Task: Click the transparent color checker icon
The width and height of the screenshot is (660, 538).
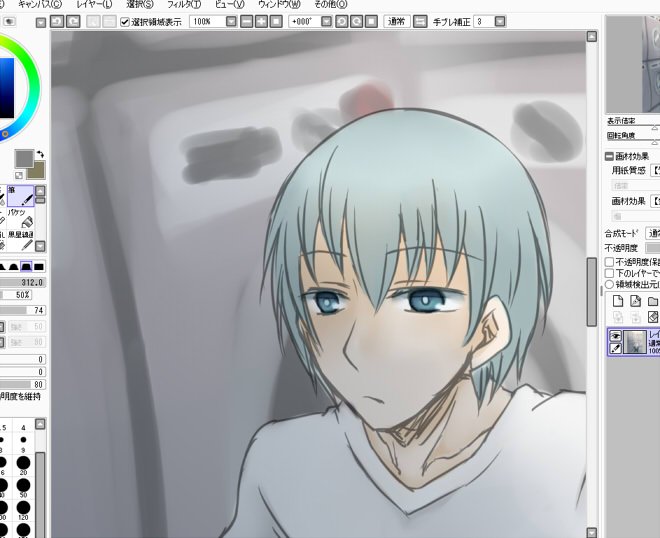Action: click(x=19, y=175)
